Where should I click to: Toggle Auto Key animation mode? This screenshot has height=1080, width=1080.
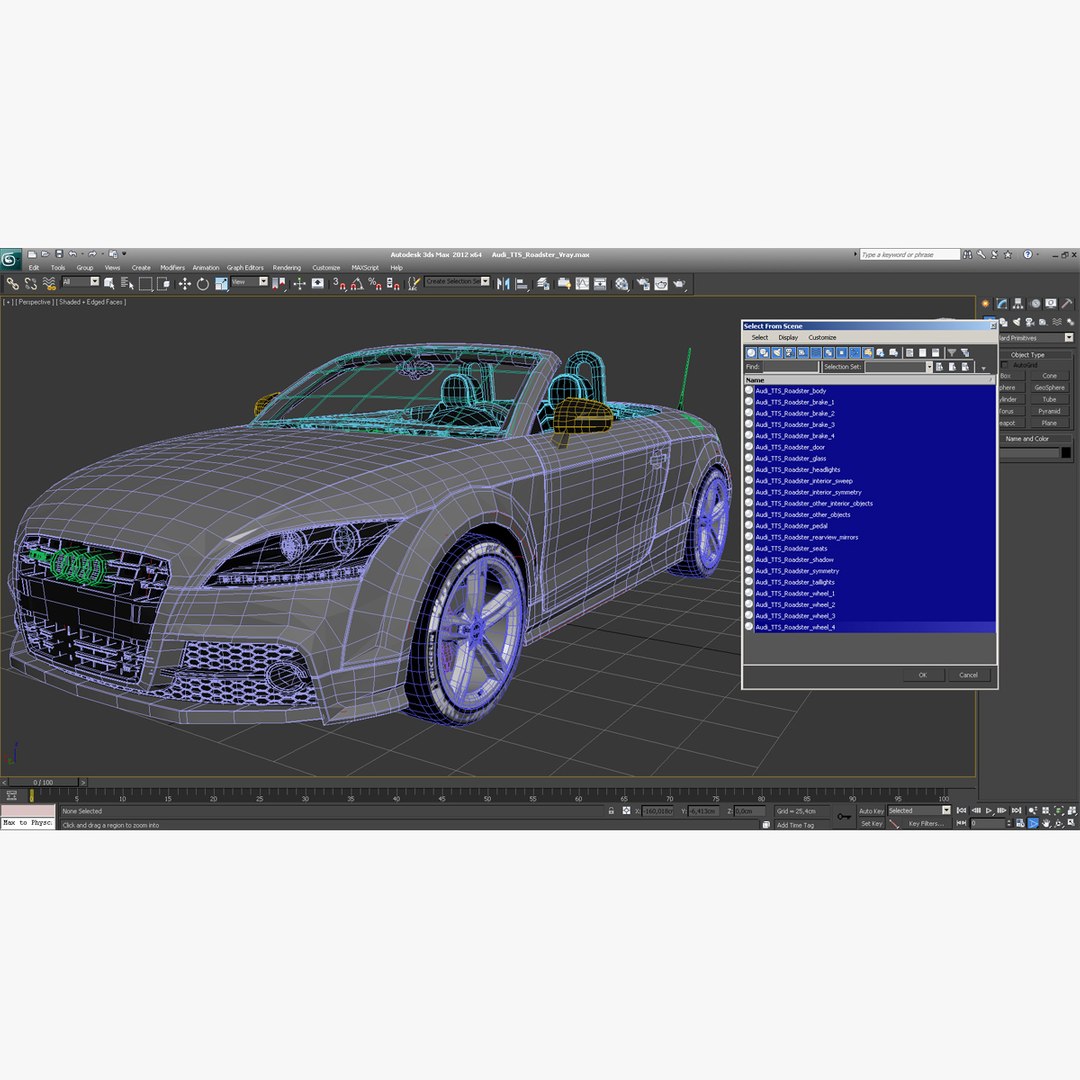point(871,811)
